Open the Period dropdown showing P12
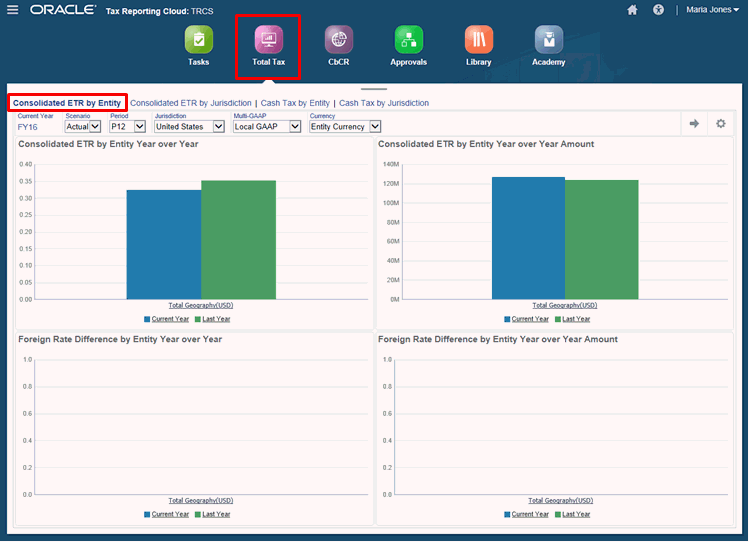This screenshot has width=749, height=542. (x=128, y=127)
